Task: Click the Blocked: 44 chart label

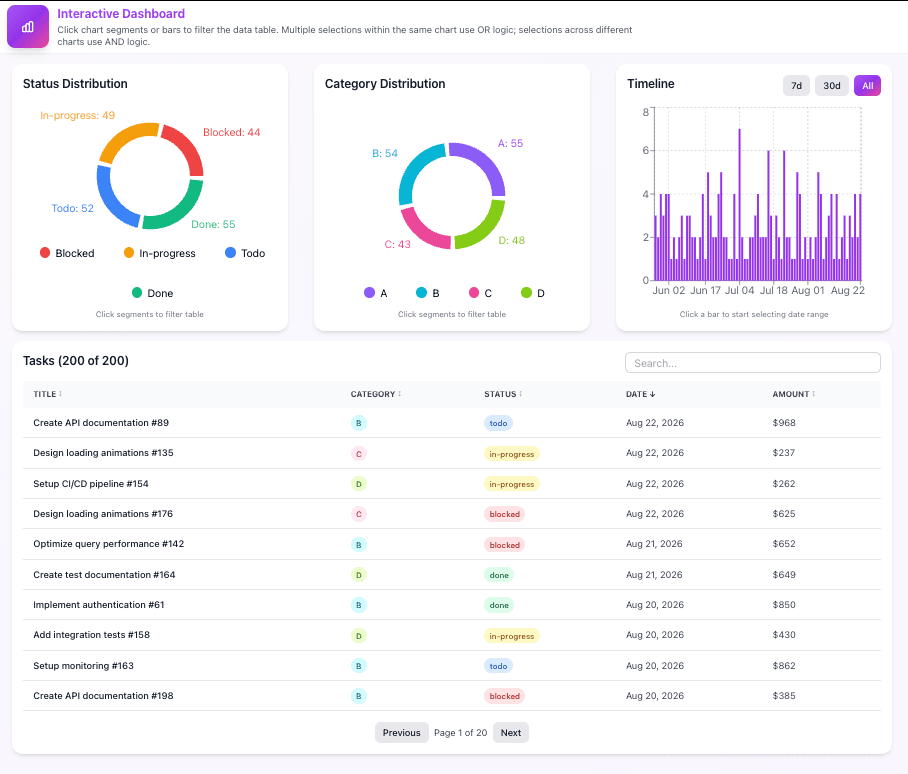Action: point(232,132)
